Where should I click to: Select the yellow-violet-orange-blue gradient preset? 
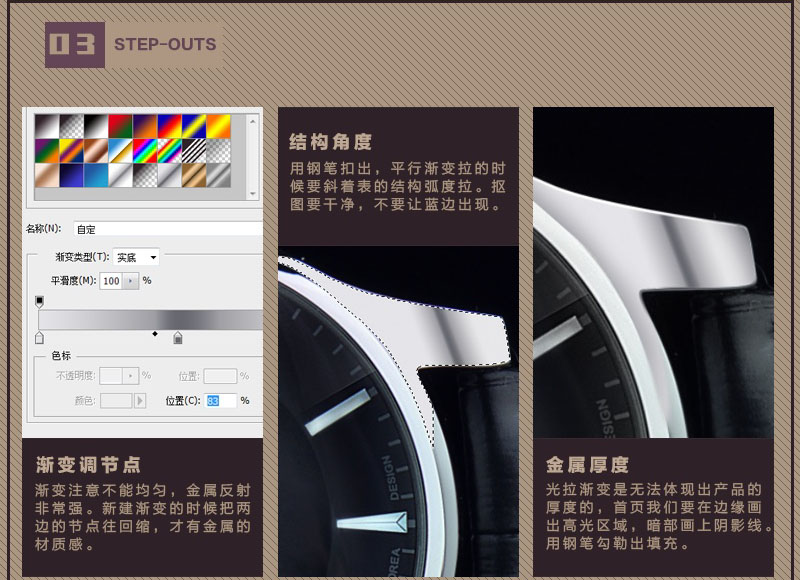pos(71,150)
